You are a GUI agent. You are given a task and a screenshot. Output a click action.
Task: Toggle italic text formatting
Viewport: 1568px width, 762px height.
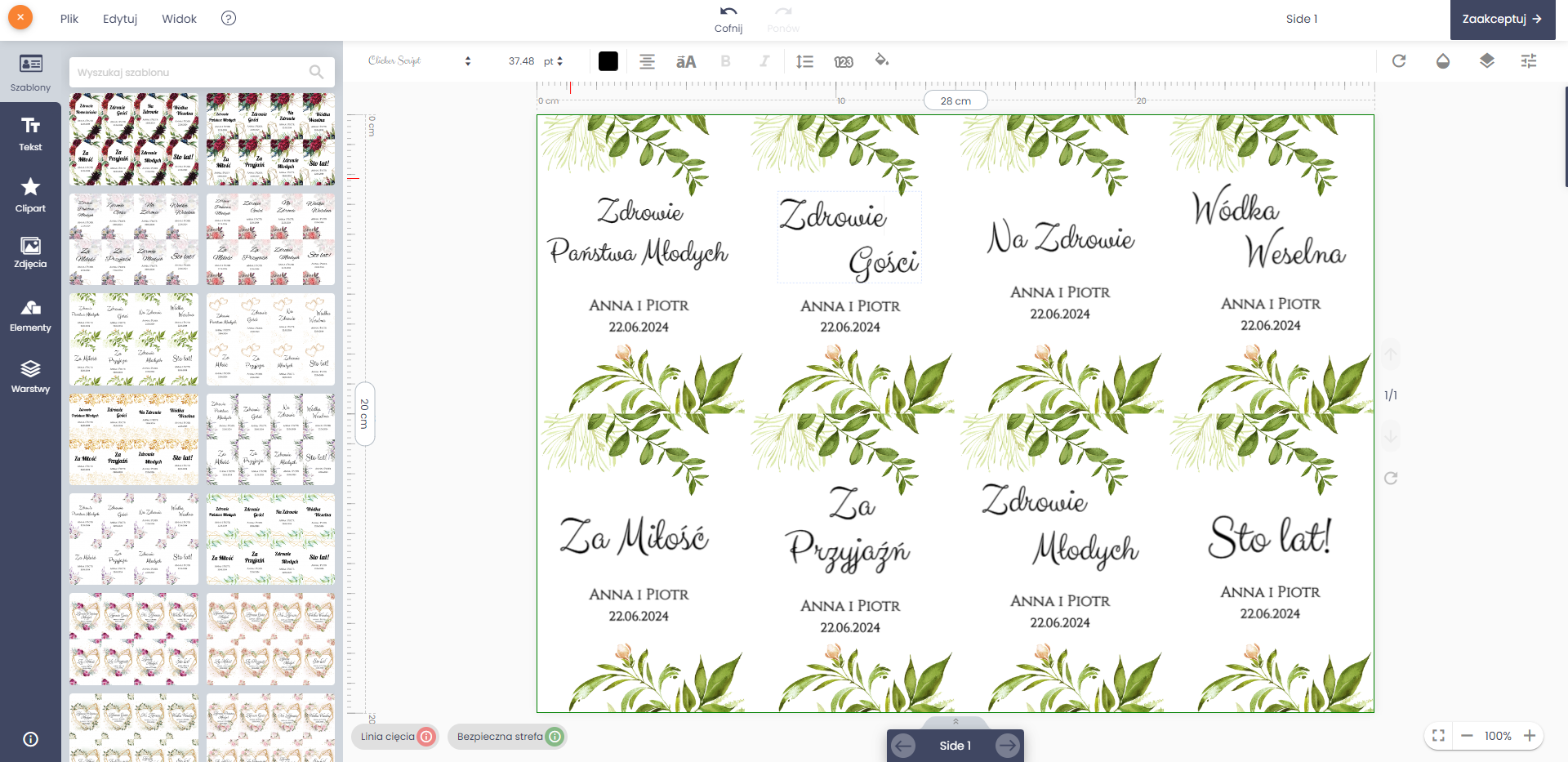(x=764, y=61)
